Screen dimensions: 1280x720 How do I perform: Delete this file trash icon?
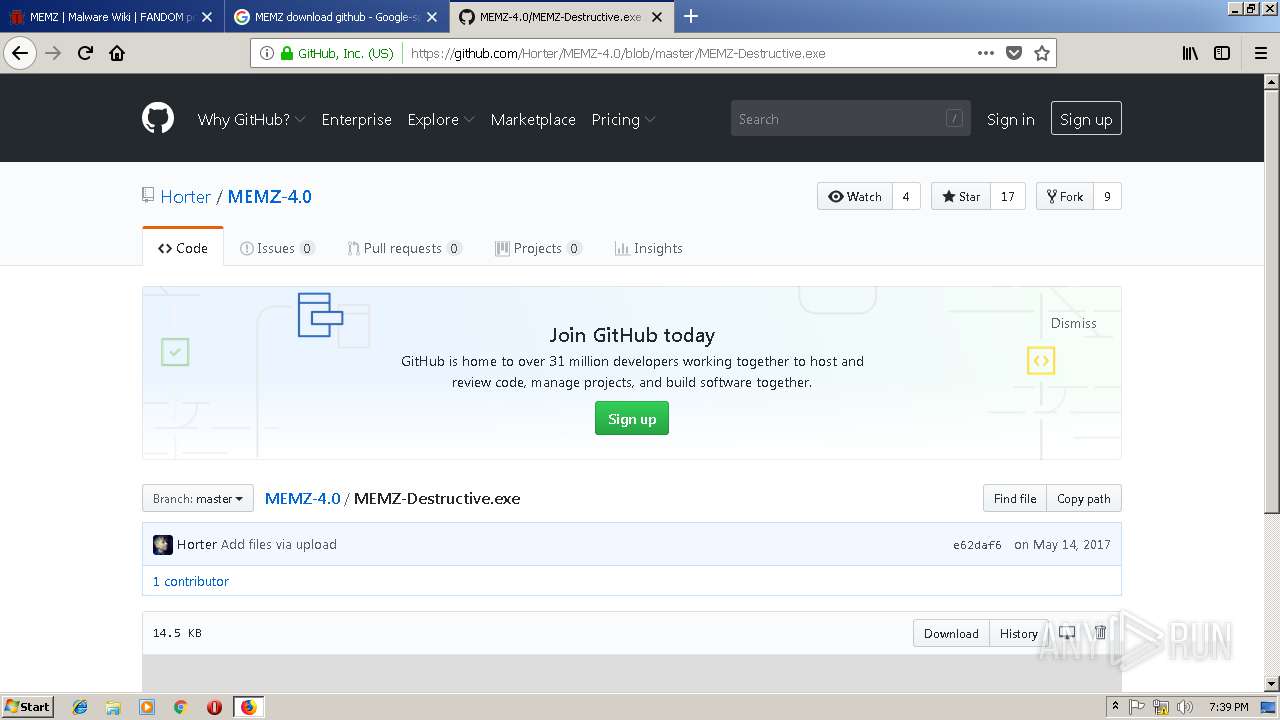[x=1100, y=633]
